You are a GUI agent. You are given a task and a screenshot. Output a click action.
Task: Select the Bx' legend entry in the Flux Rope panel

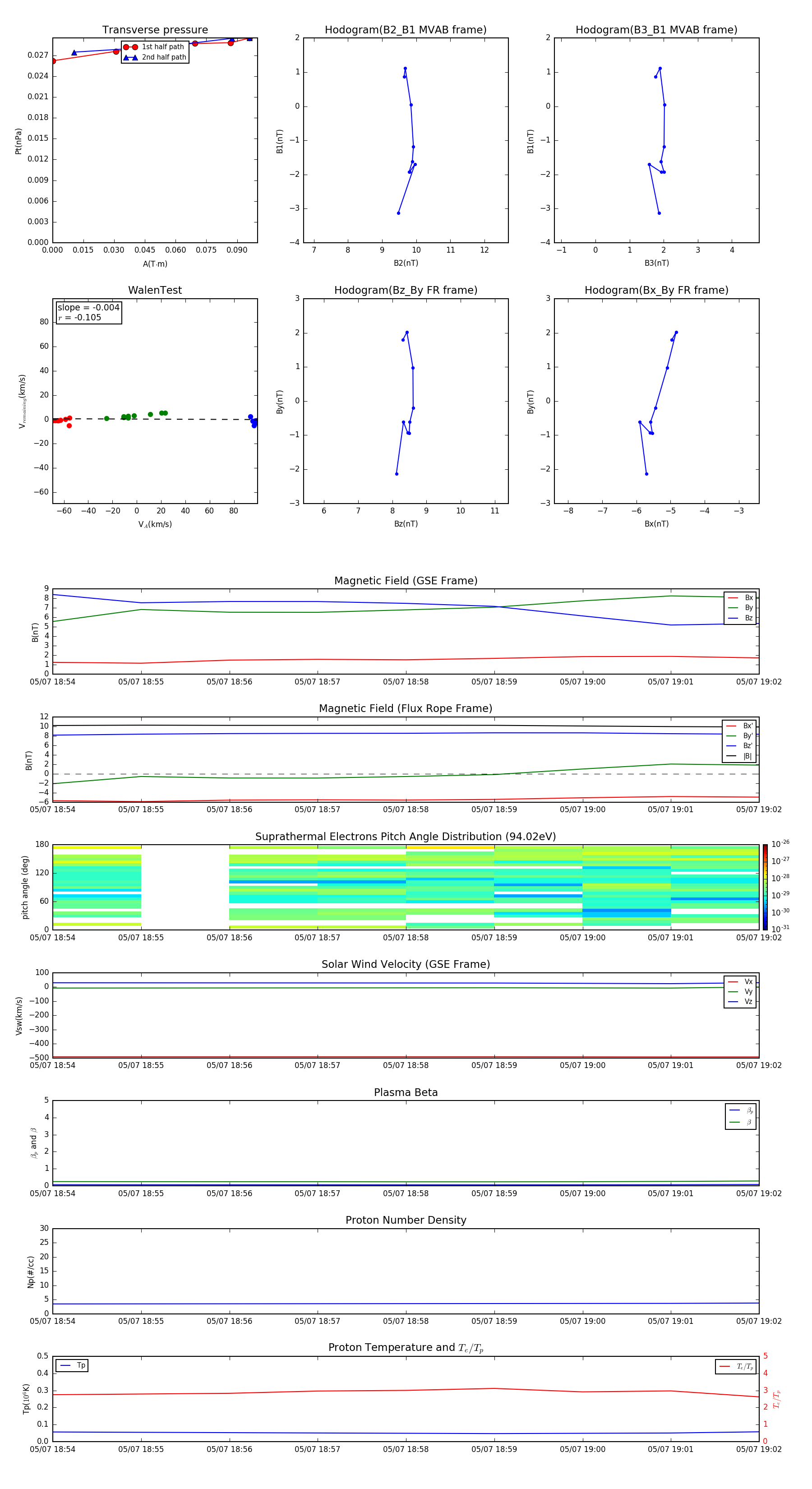click(x=739, y=726)
